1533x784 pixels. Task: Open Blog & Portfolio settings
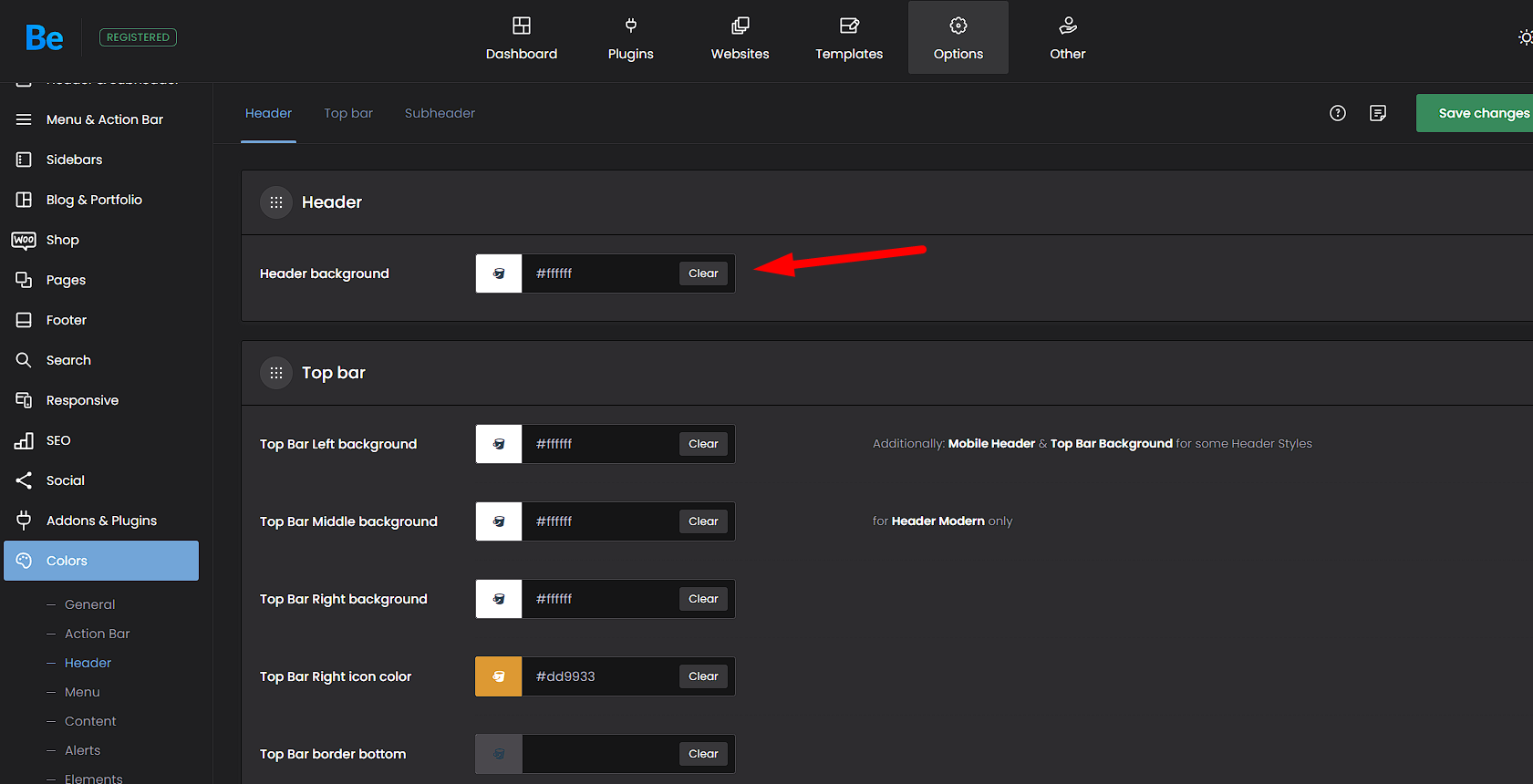pos(101,200)
